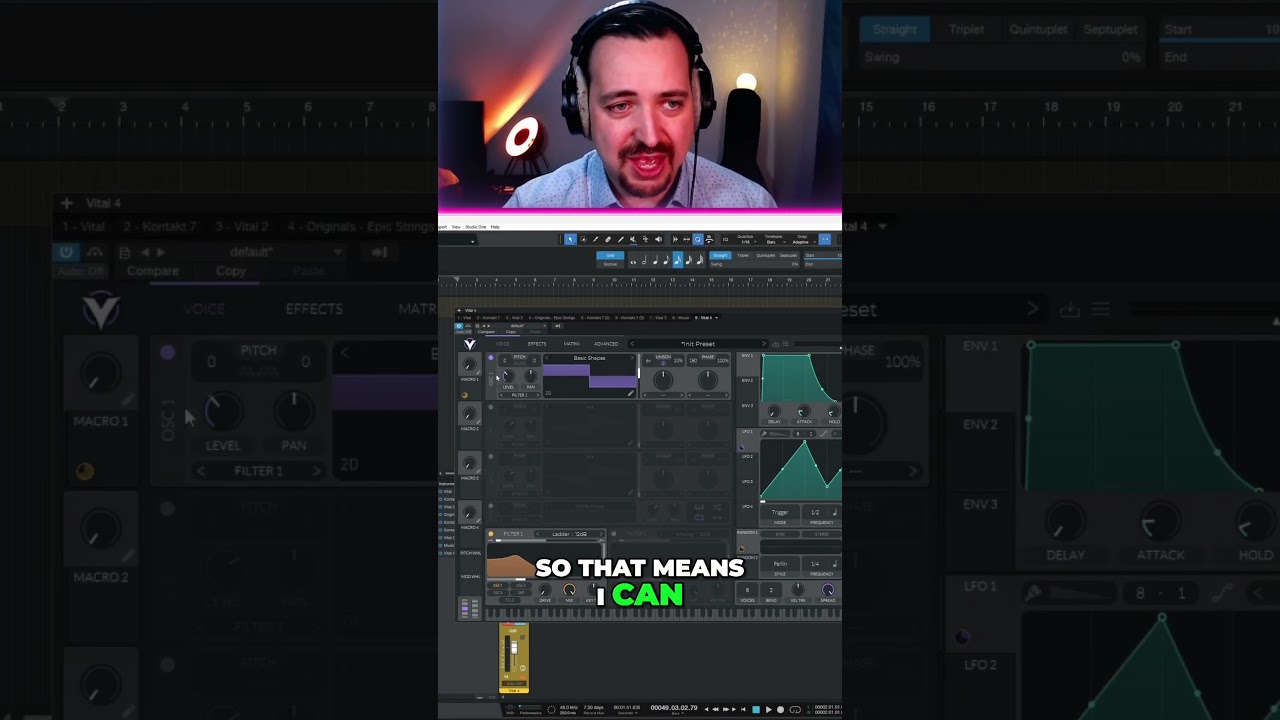Click the mixer channel volume fader

point(514,648)
